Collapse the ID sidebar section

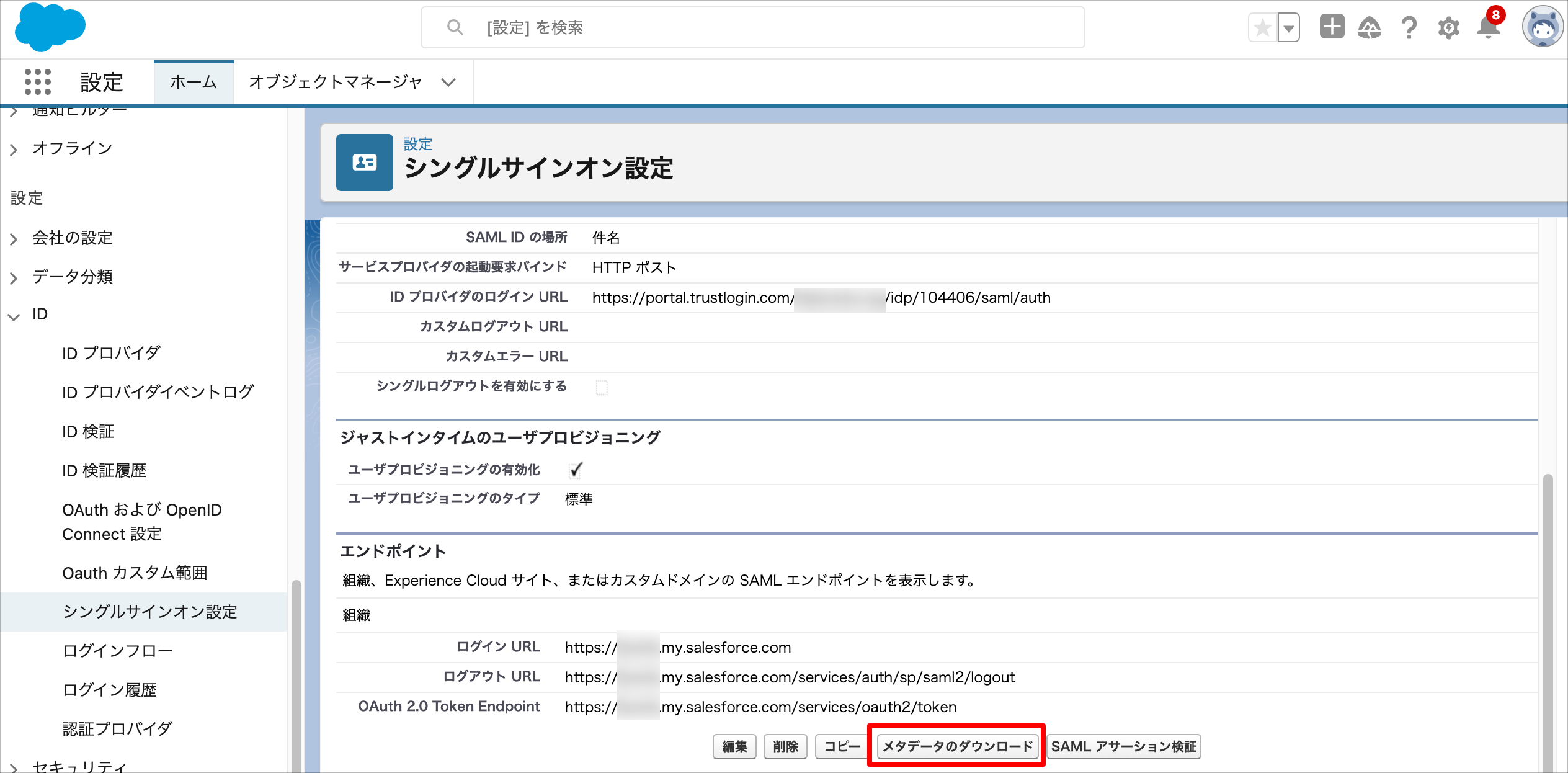[14, 316]
